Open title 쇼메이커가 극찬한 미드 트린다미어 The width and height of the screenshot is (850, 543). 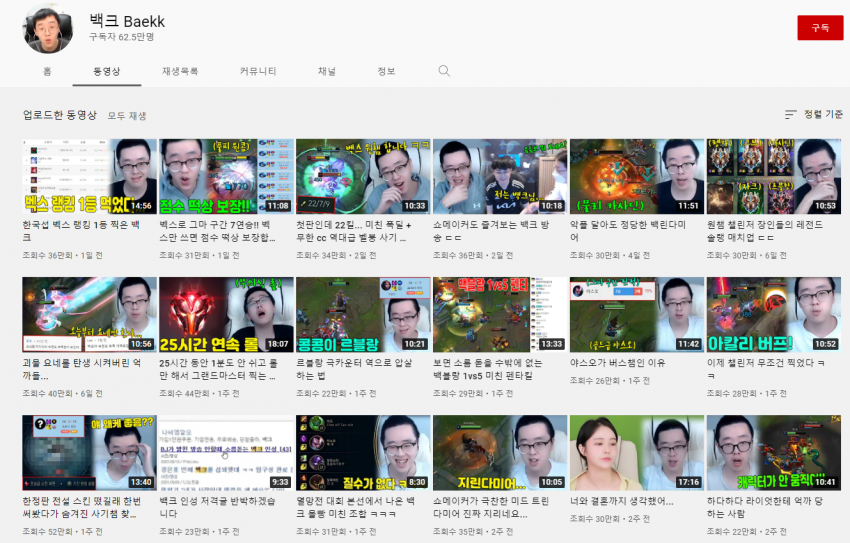tap(491, 507)
